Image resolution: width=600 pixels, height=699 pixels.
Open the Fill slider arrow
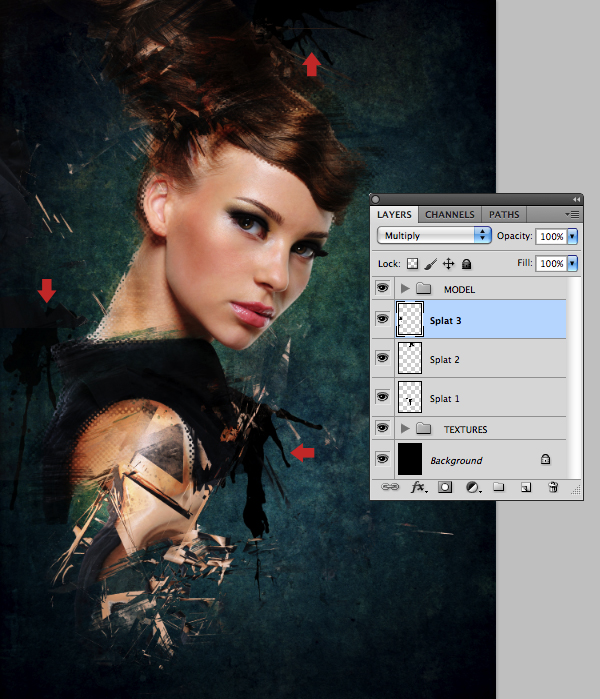click(572, 263)
